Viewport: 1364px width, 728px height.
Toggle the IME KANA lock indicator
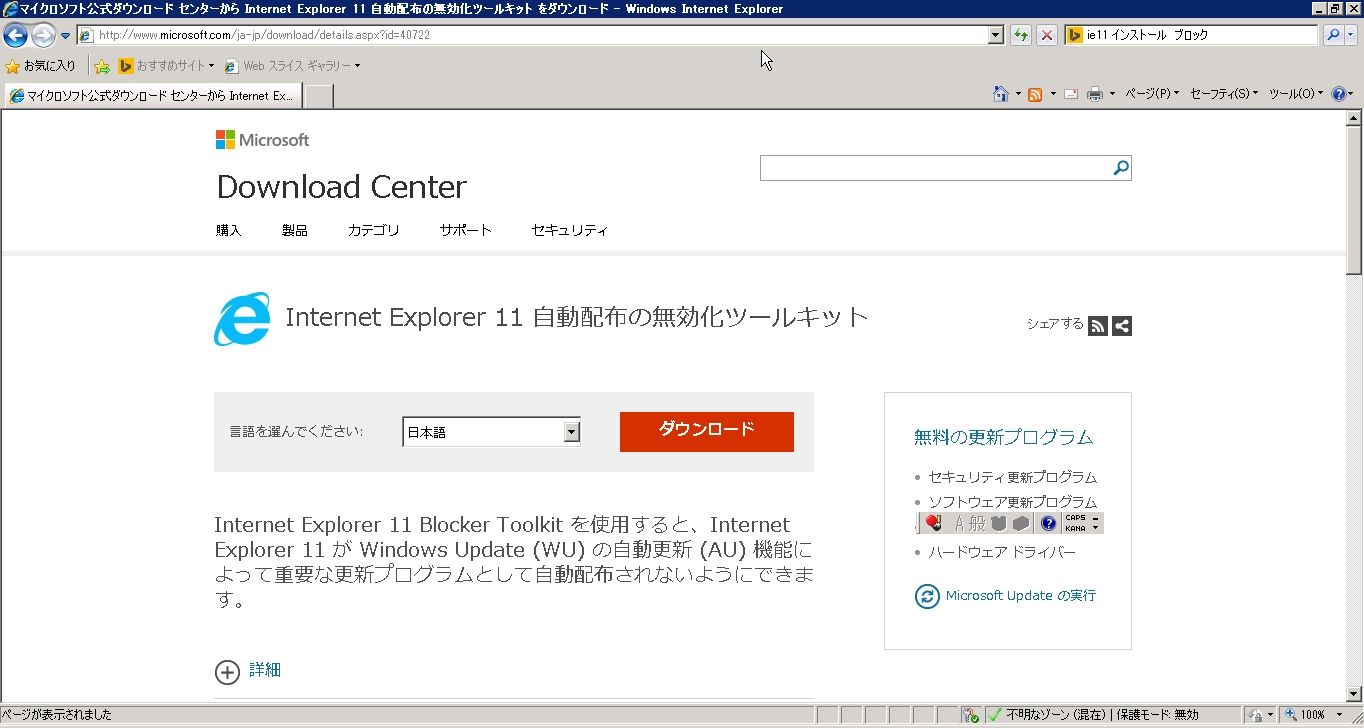click(x=1075, y=527)
